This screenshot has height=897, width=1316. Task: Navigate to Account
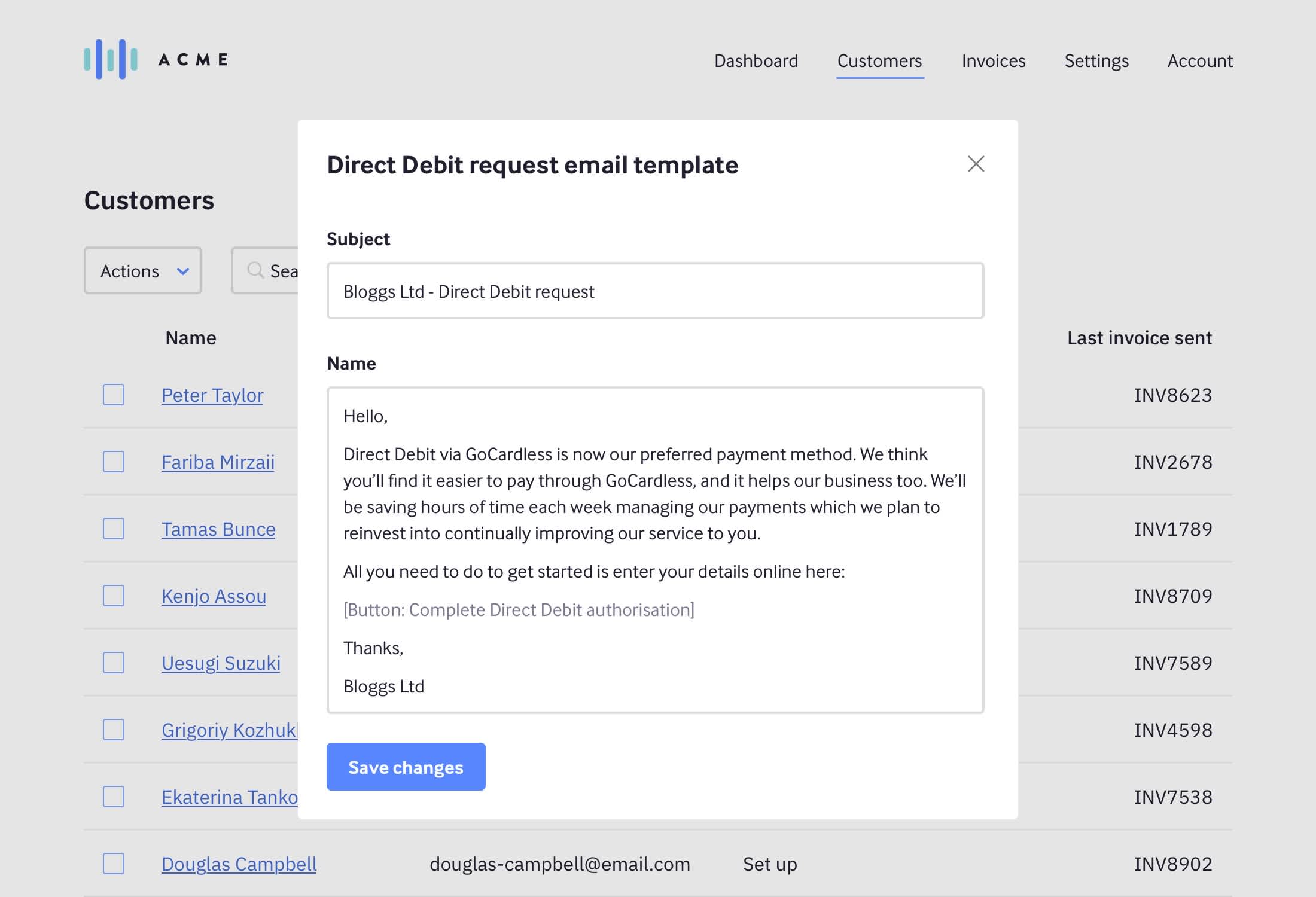1199,61
